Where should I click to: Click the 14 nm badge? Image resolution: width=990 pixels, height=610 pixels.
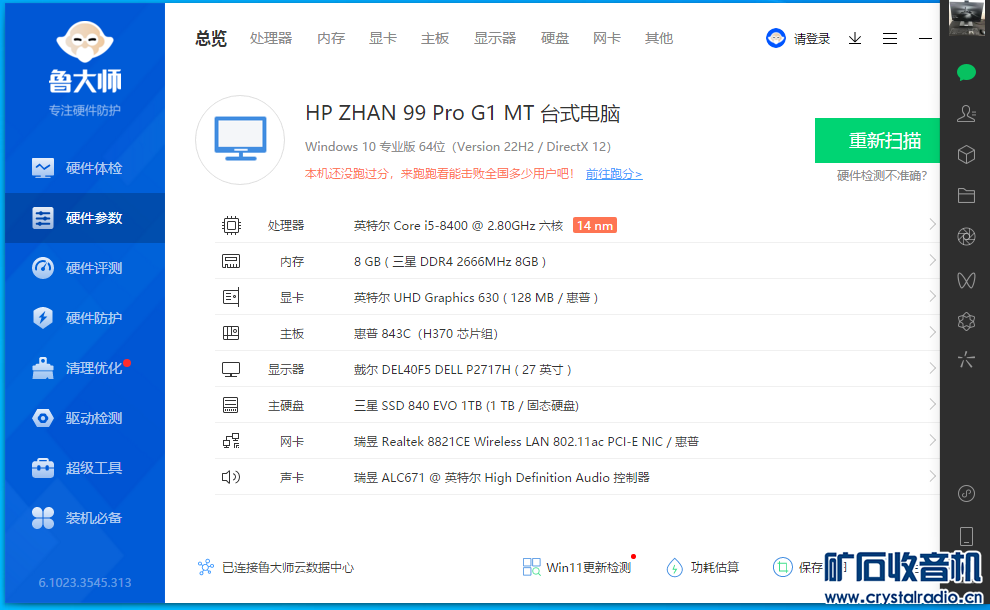pyautogui.click(x=595, y=225)
